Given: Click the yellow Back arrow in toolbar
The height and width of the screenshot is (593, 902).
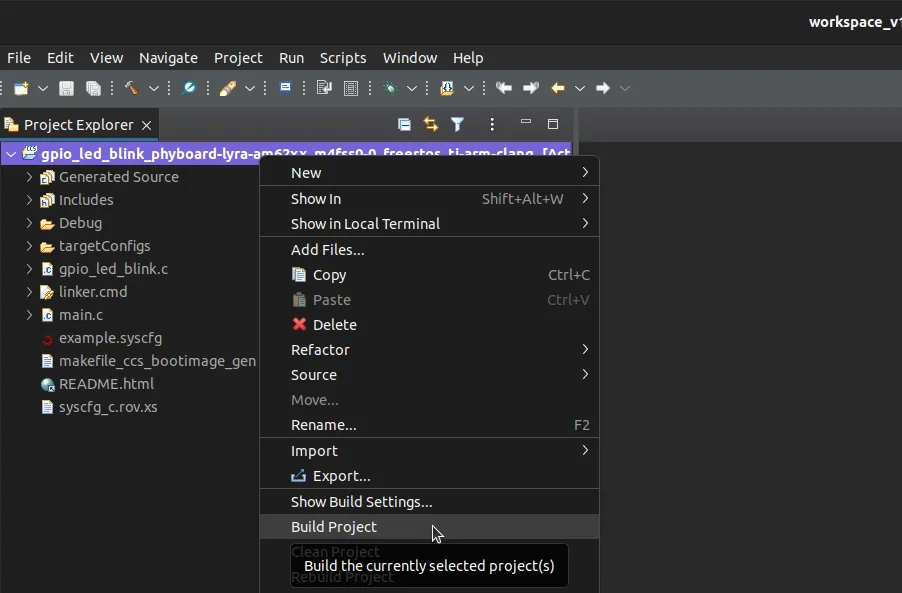Looking at the screenshot, I should coord(558,88).
